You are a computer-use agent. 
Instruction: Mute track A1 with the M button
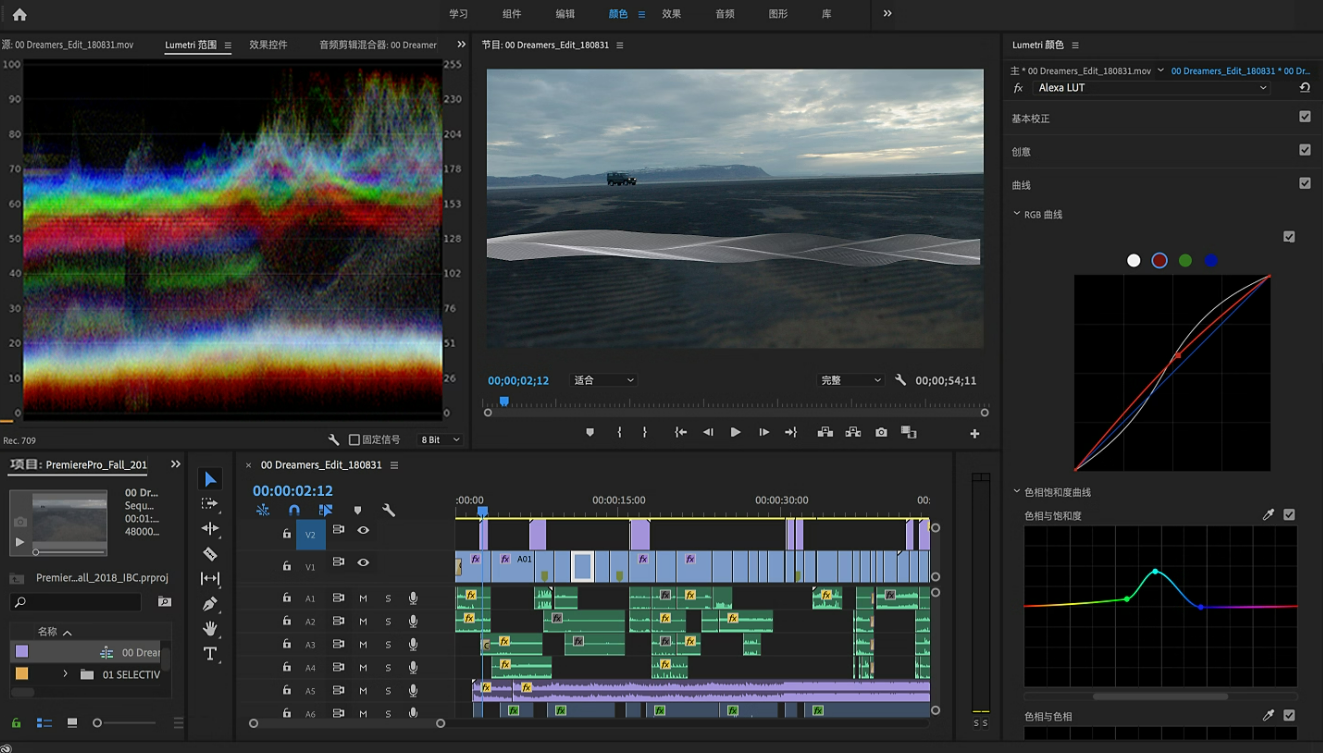tap(363, 598)
